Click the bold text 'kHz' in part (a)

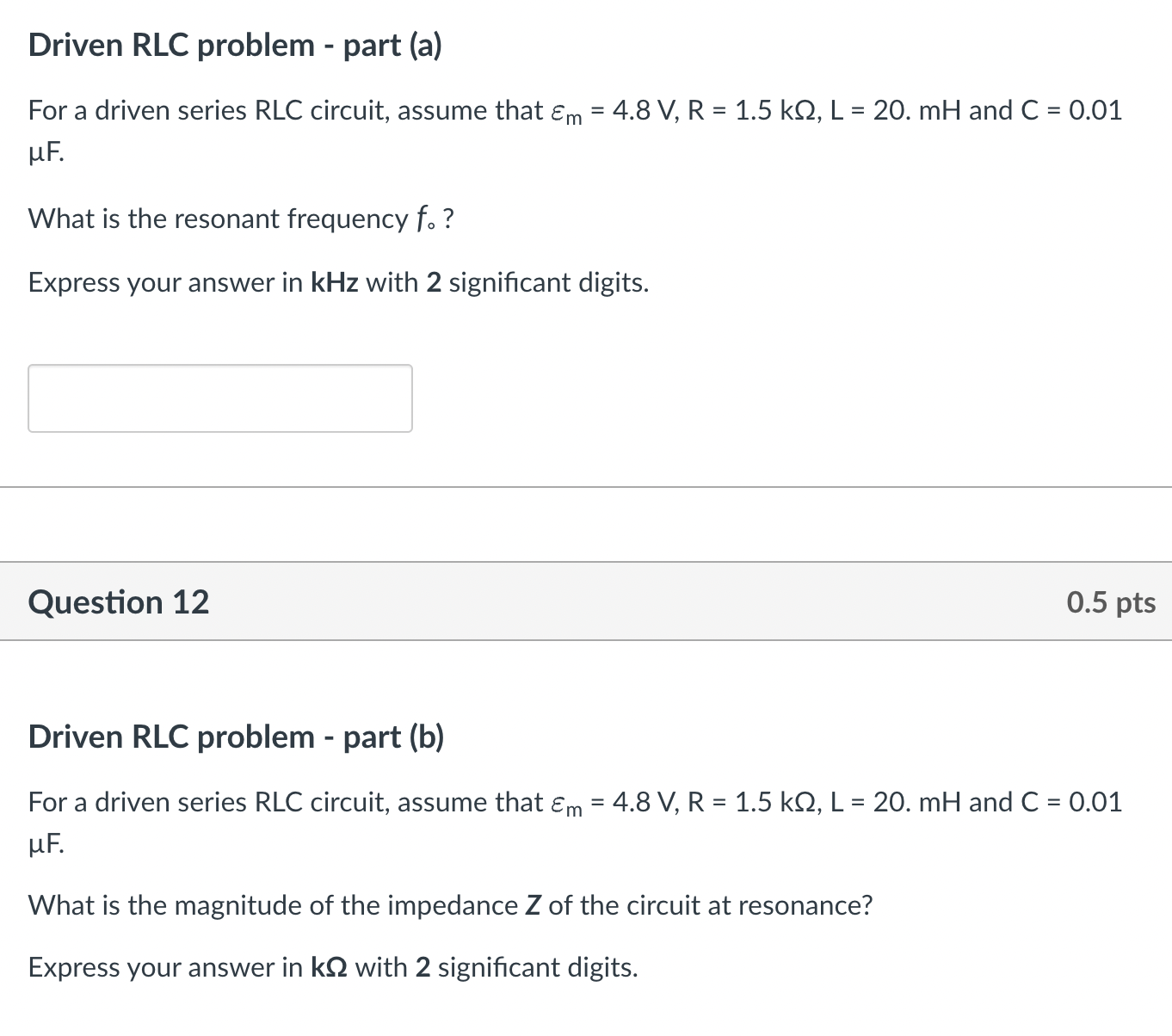335,282
